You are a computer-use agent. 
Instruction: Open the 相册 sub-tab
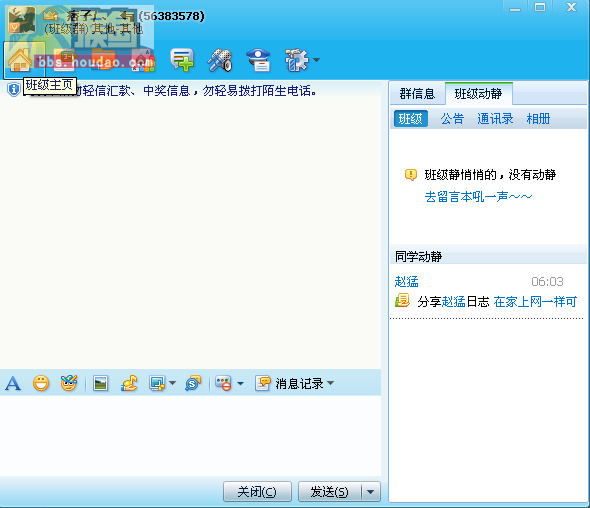[538, 119]
